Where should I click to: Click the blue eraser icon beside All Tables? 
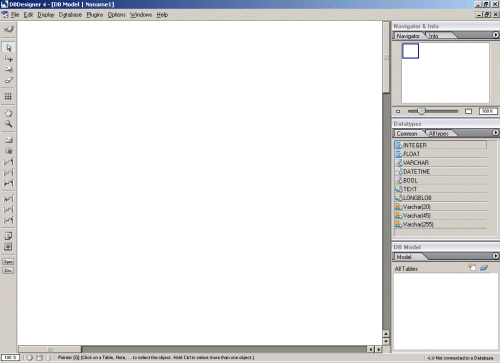tap(484, 267)
